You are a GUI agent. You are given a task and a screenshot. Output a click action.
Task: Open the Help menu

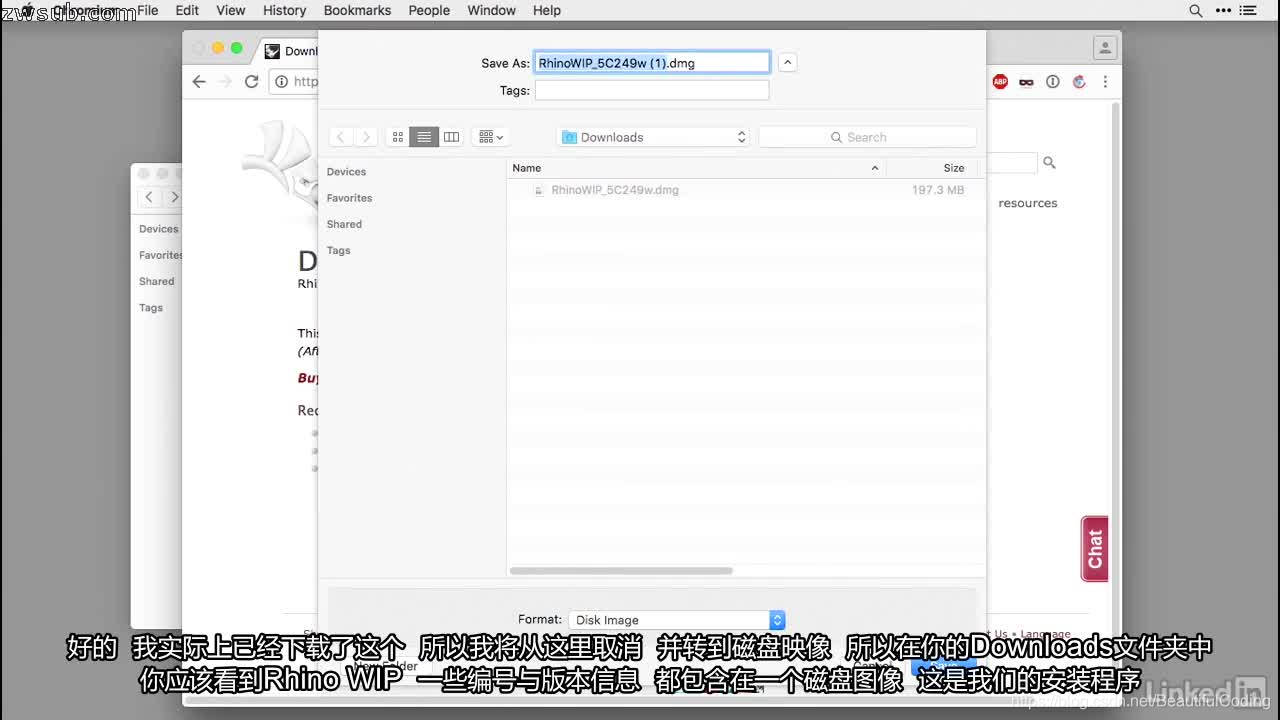click(547, 10)
